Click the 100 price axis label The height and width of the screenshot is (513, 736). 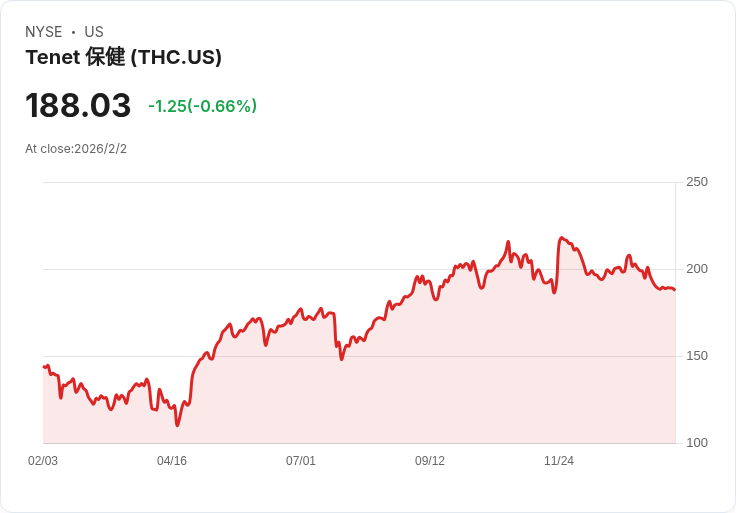[x=697, y=443]
